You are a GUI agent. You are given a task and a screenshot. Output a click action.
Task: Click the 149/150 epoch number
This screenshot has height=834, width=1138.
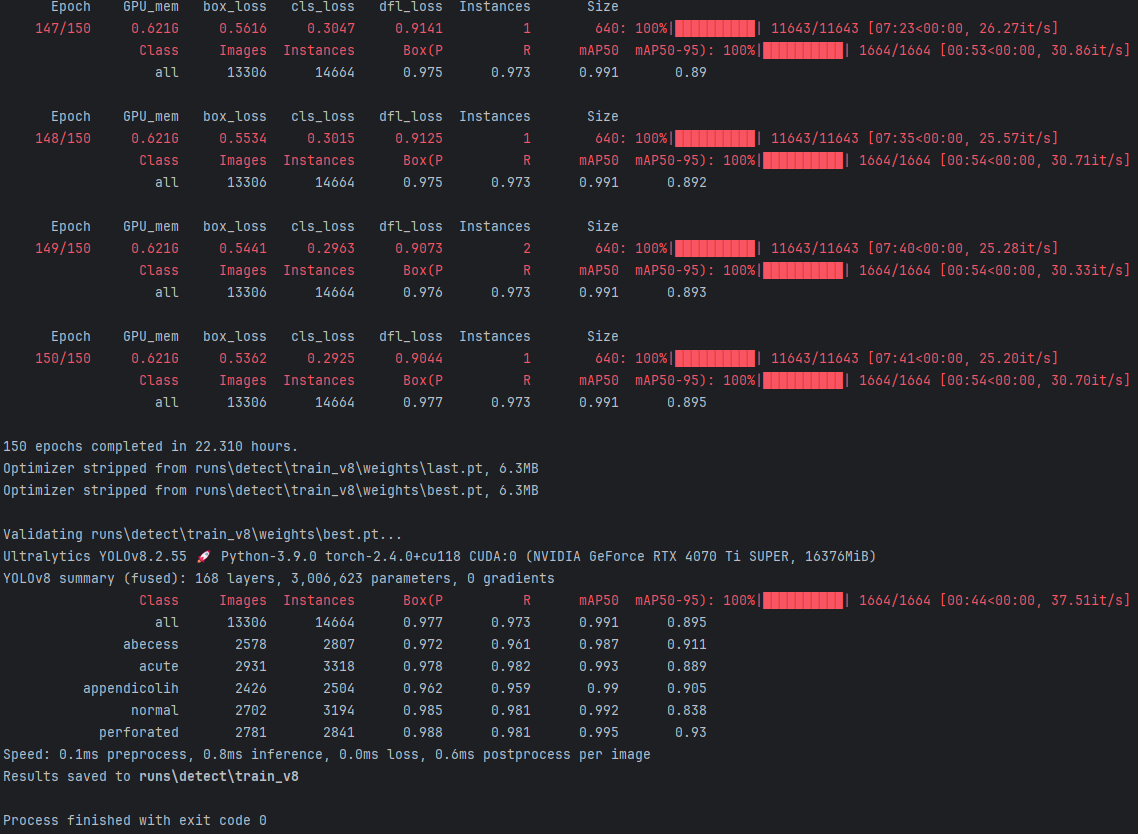[x=63, y=248]
